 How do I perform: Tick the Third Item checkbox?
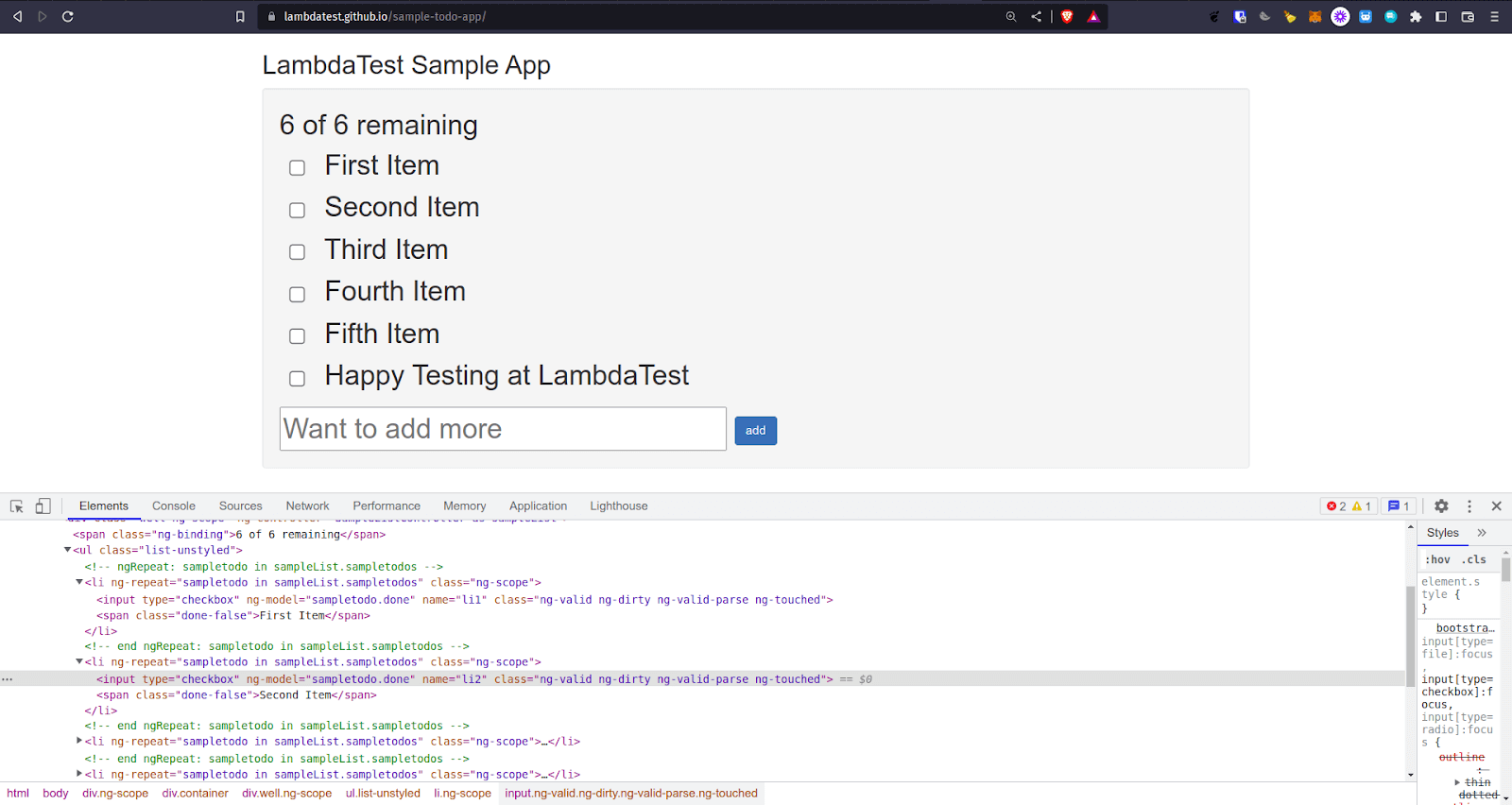(x=297, y=251)
